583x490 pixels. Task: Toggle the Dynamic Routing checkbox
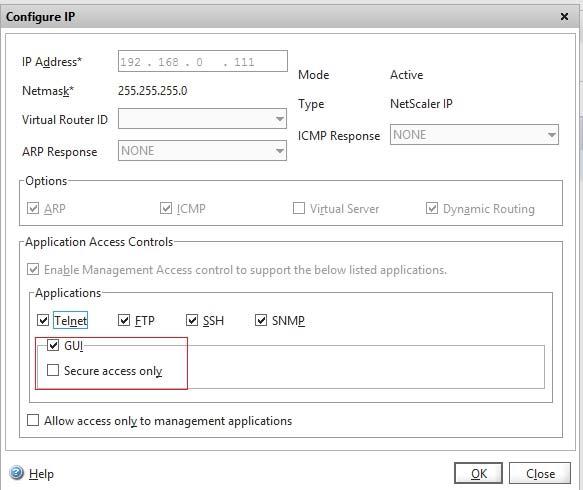tap(432, 208)
